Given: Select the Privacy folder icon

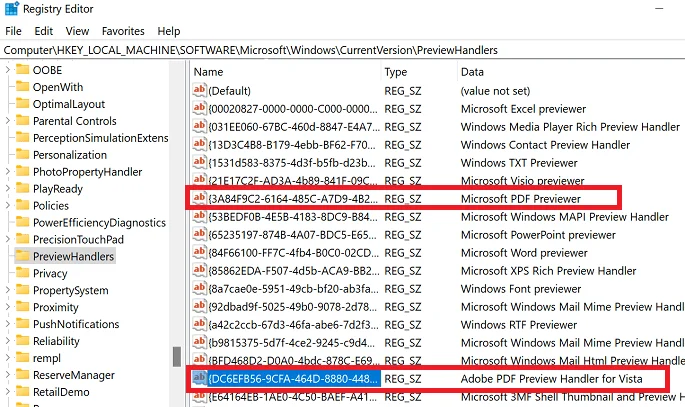Looking at the screenshot, I should pos(22,273).
